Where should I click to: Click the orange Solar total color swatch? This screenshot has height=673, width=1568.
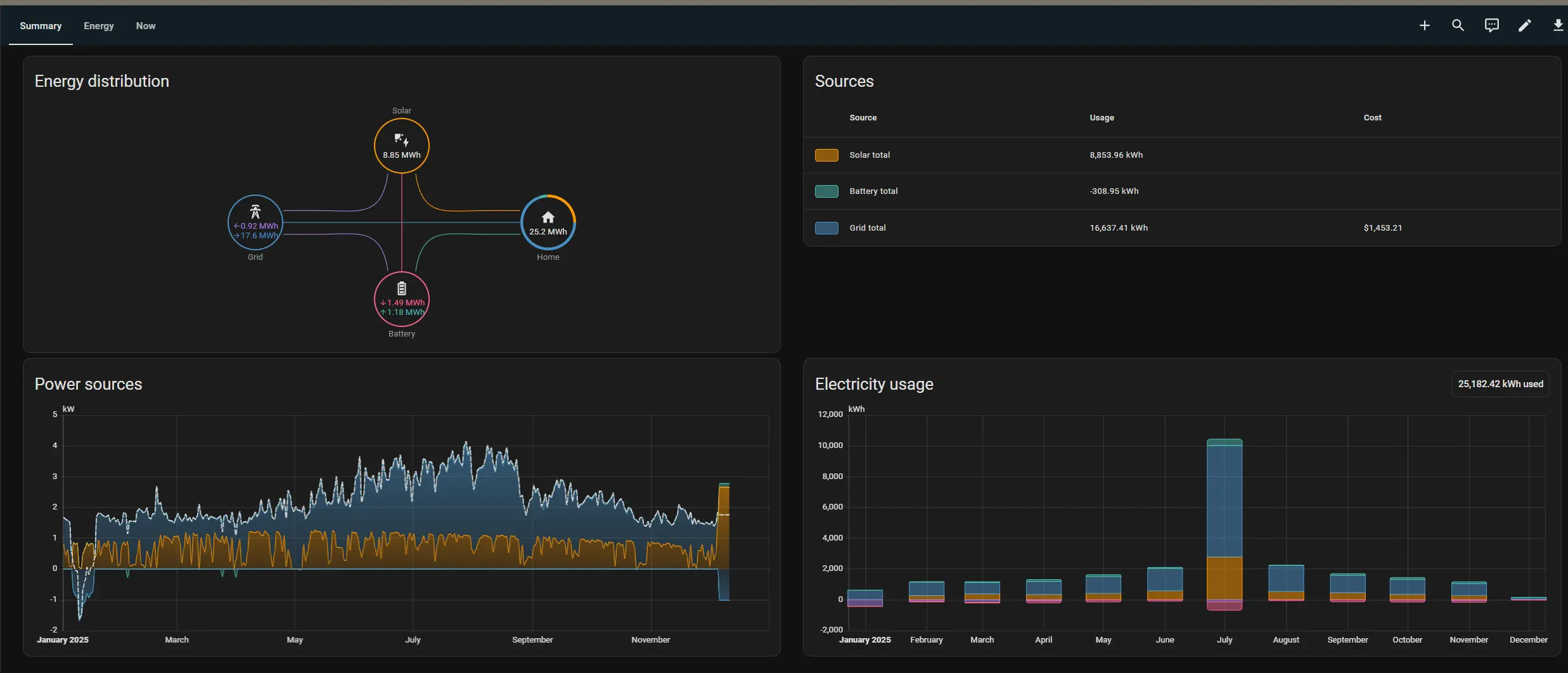coord(826,155)
